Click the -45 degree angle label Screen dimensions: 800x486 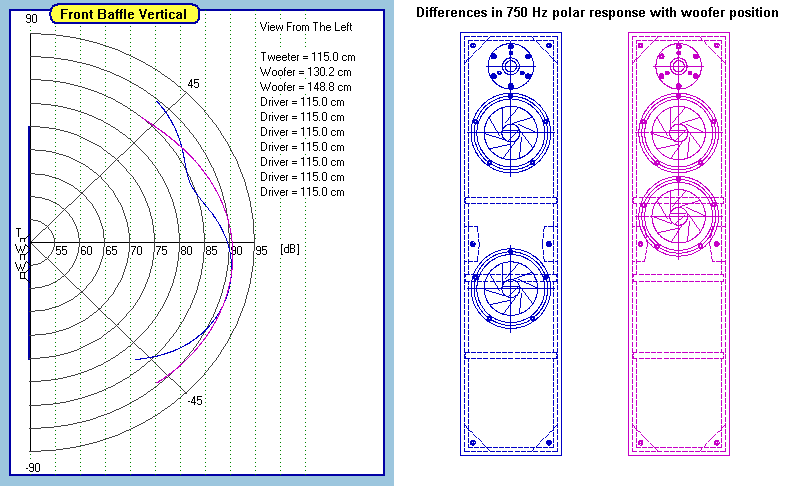(194, 401)
